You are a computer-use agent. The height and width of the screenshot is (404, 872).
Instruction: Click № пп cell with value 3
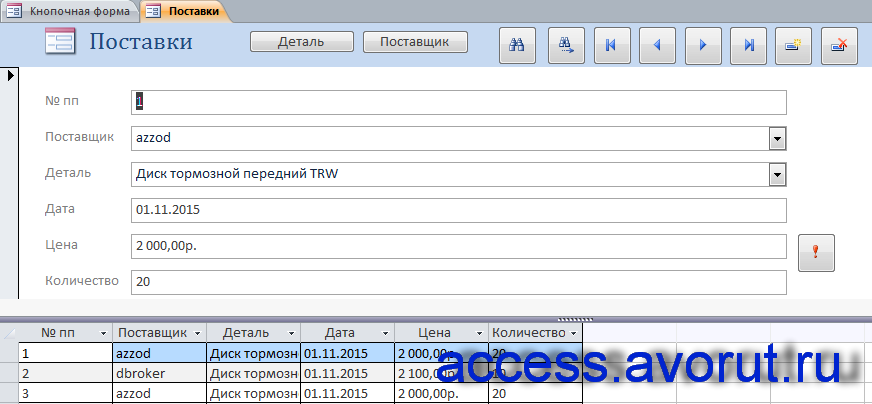pos(66,393)
